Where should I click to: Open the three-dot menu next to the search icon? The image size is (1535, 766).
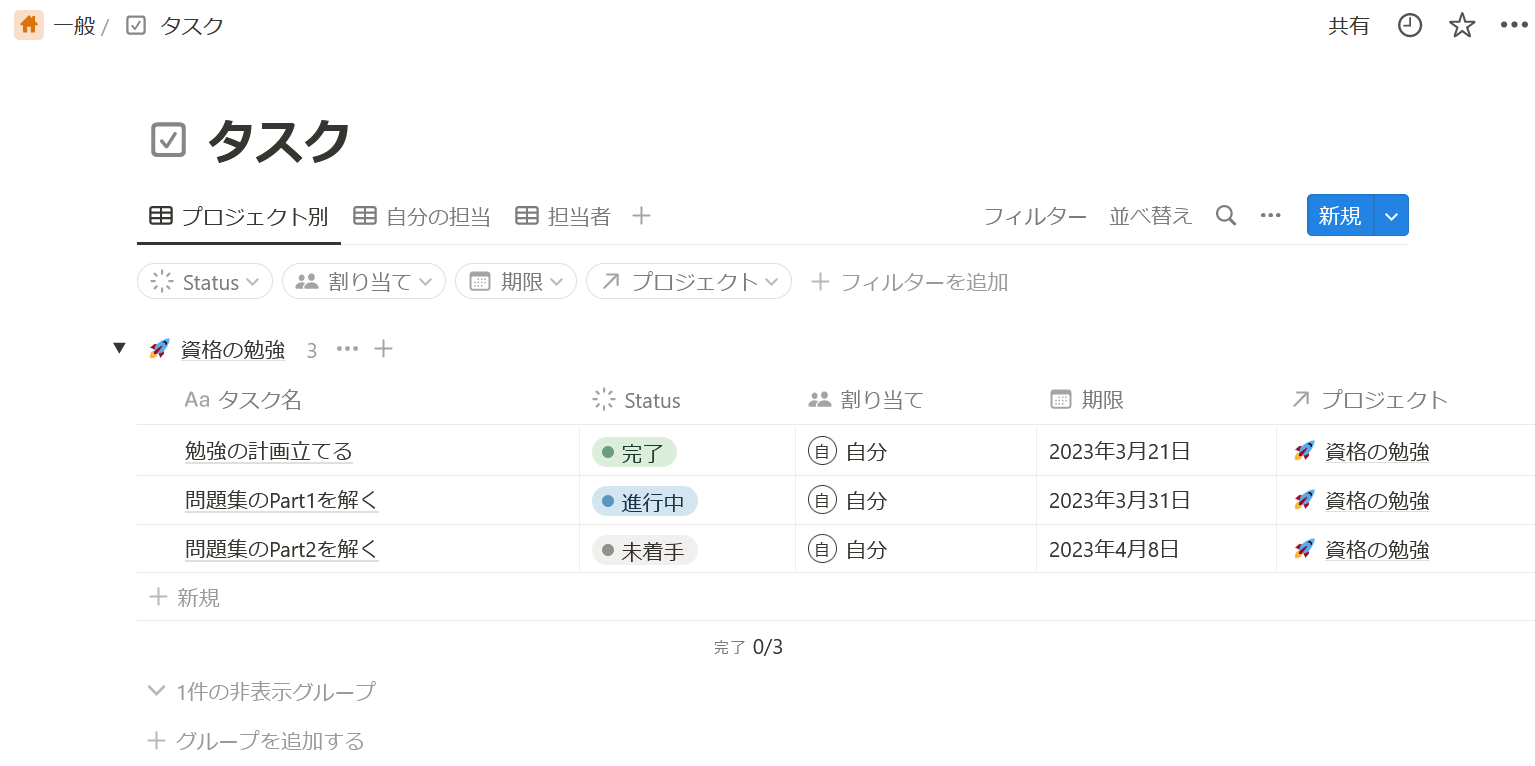pos(1270,215)
